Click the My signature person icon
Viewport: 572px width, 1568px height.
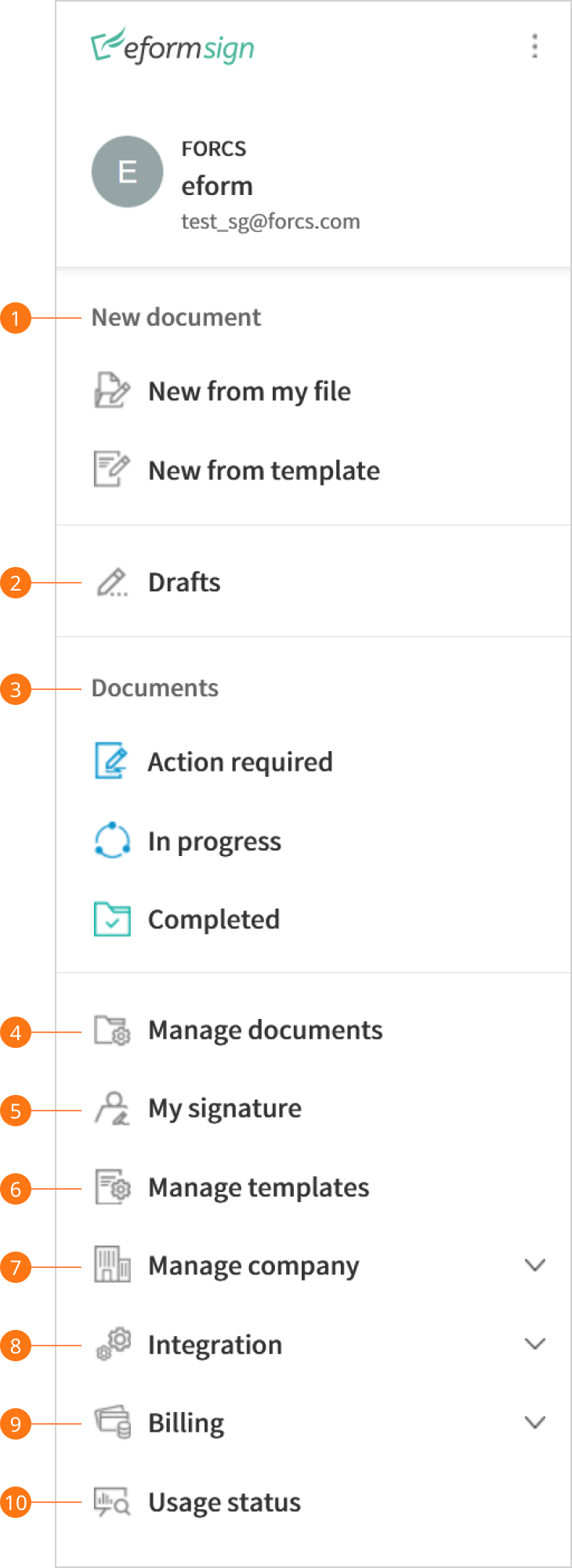pos(112,1108)
